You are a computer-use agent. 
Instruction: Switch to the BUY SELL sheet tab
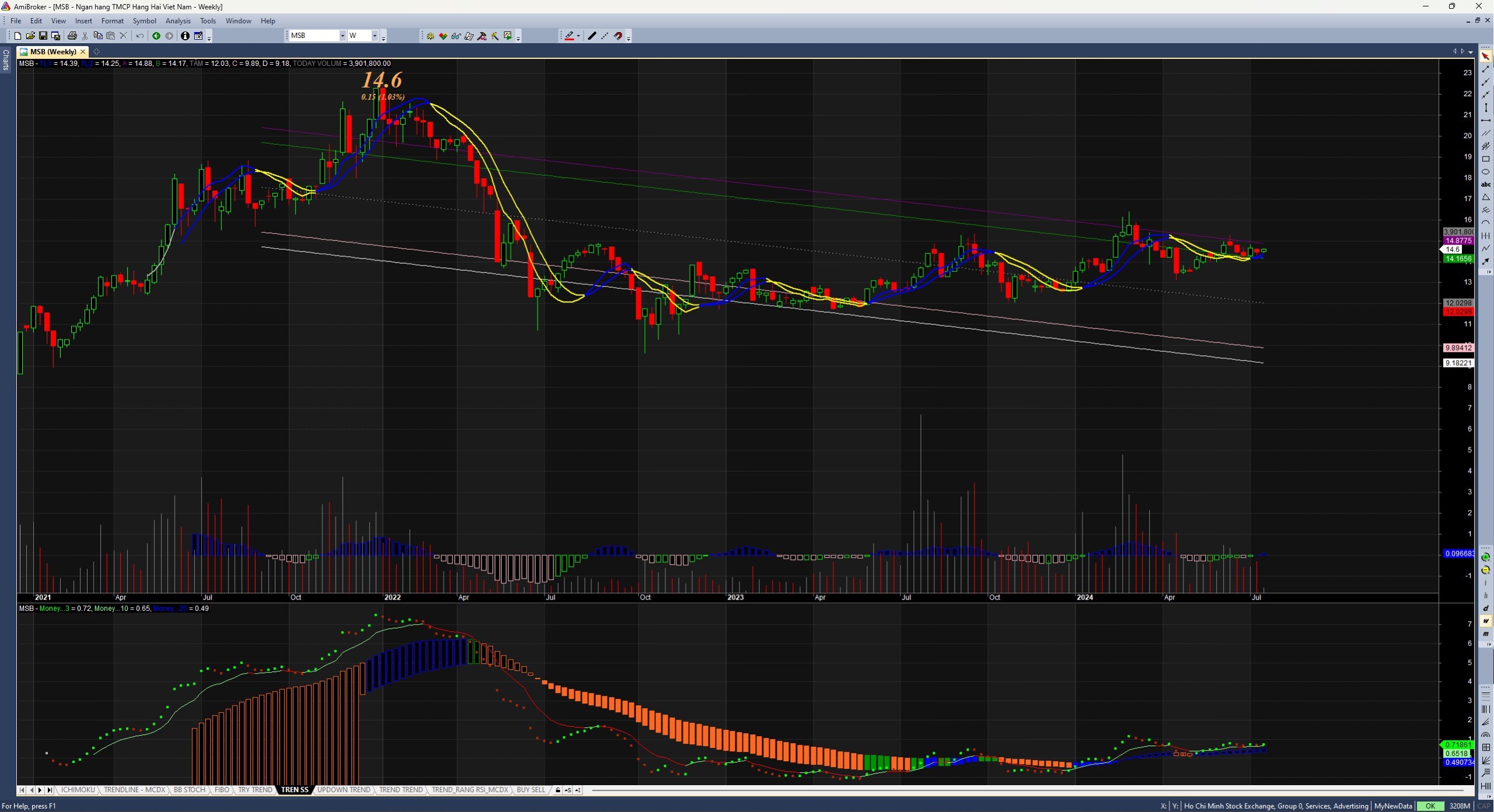(530, 790)
